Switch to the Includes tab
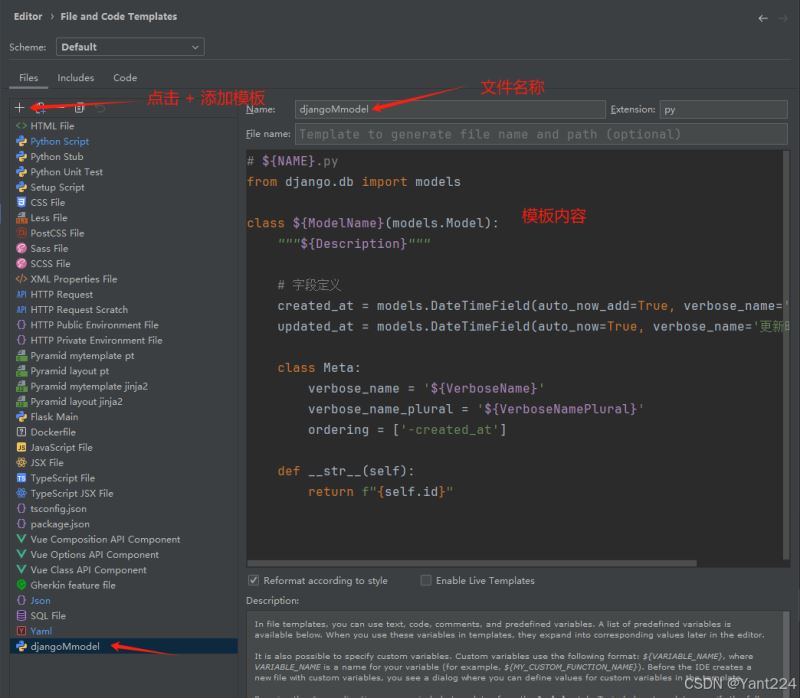800x698 pixels. coord(76,78)
